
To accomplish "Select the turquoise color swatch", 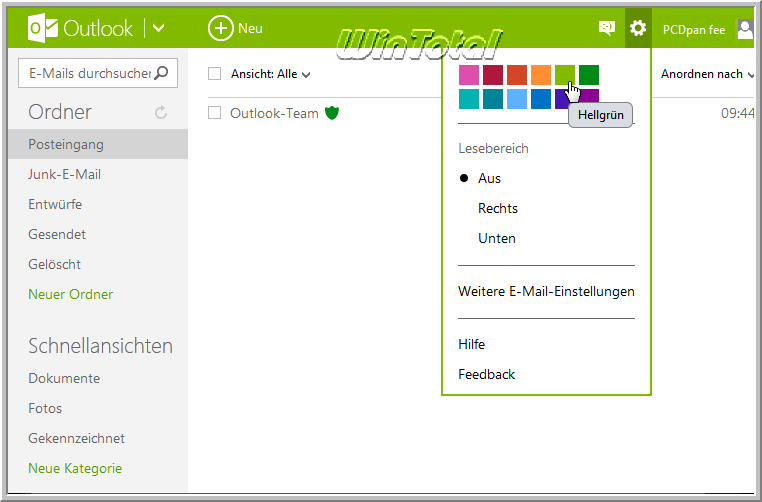I will pyautogui.click(x=469, y=99).
